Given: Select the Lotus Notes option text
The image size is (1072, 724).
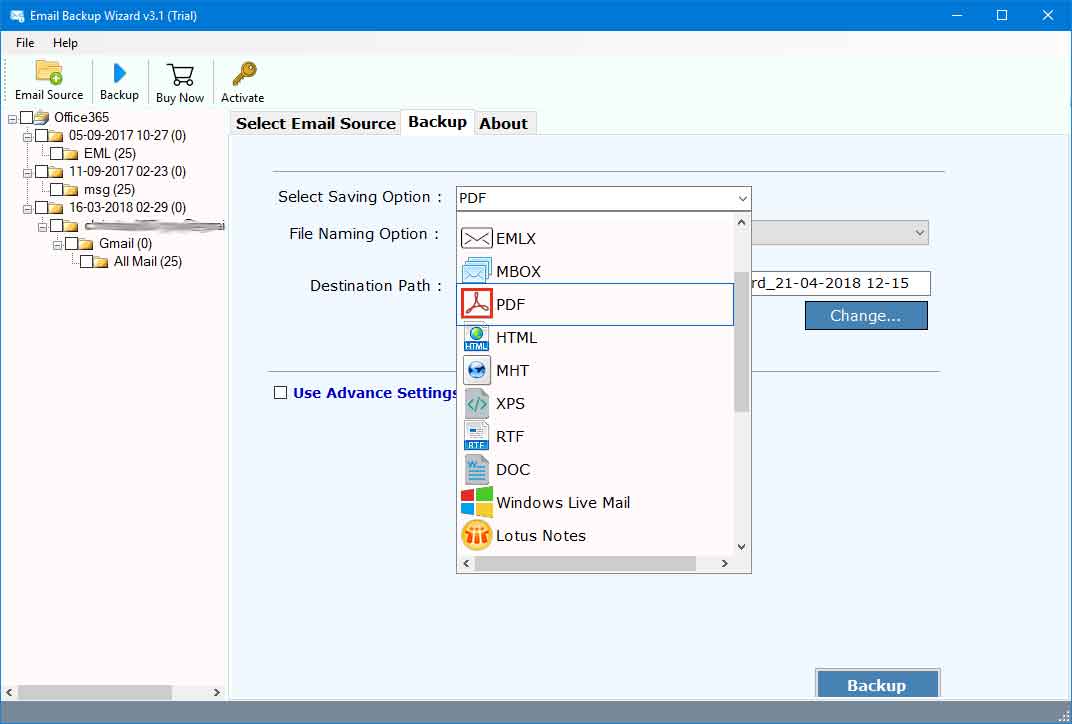Looking at the screenshot, I should coord(541,535).
